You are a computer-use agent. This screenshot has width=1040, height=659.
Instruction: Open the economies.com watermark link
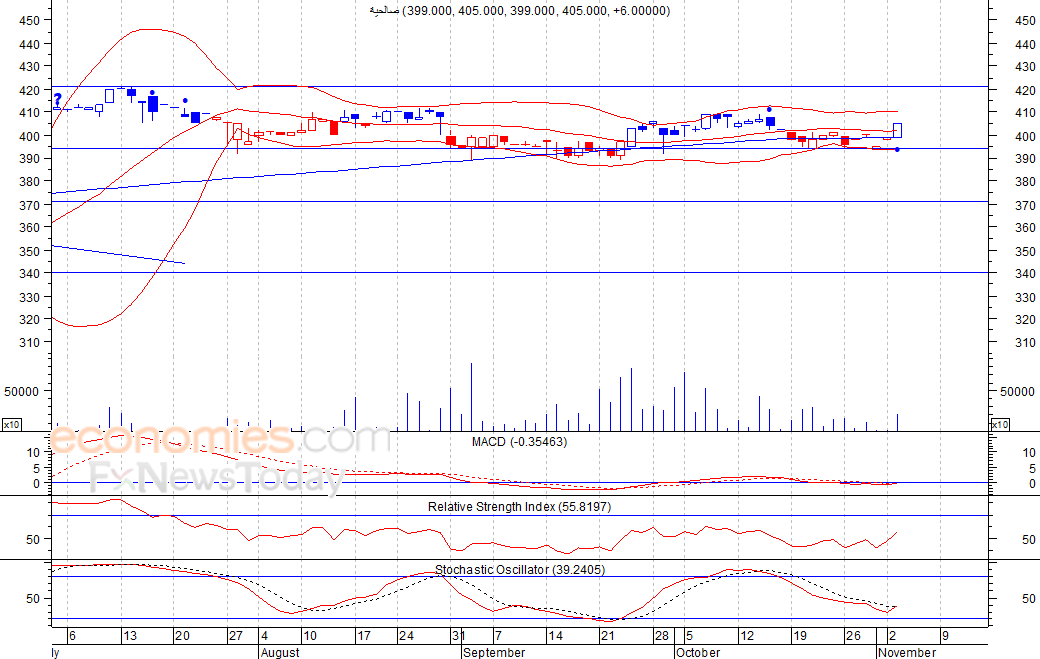220,440
